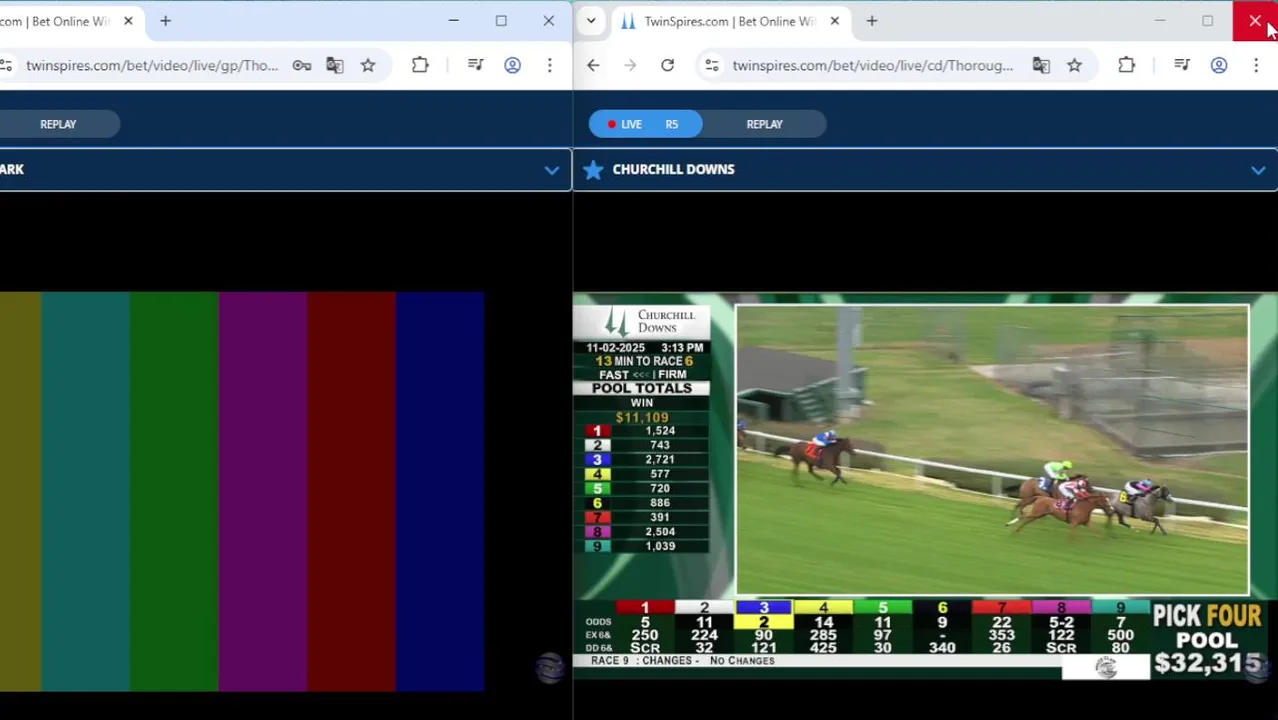Screen dimensions: 1278x720
Task: Select the TwinSpires.com tab in right window
Action: (730, 21)
